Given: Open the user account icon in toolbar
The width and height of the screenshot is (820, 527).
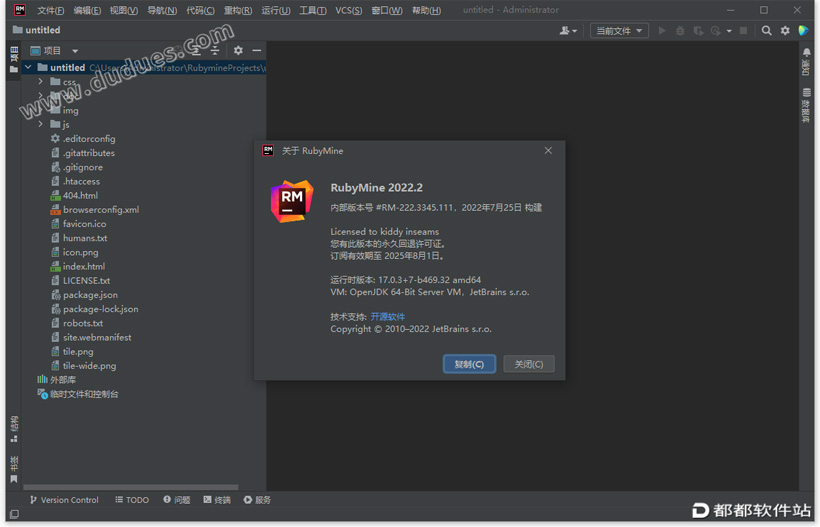Looking at the screenshot, I should [x=568, y=31].
